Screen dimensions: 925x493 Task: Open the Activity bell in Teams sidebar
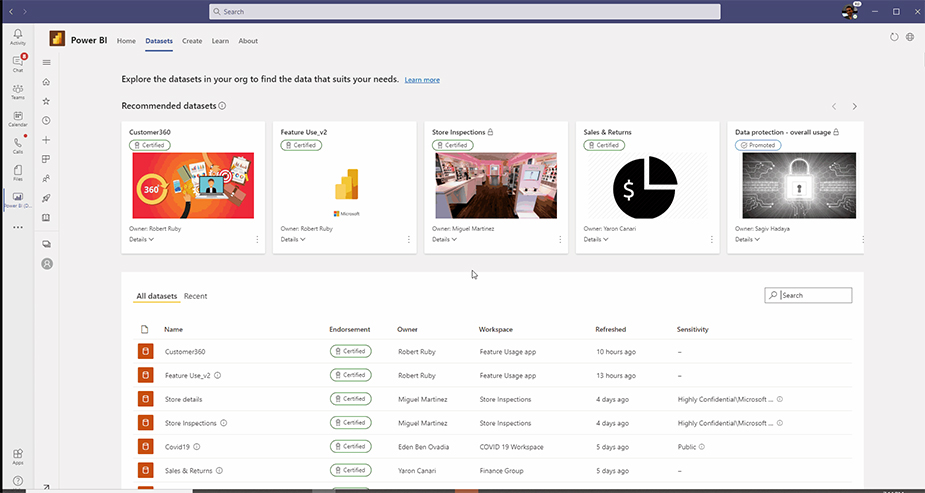[18, 37]
